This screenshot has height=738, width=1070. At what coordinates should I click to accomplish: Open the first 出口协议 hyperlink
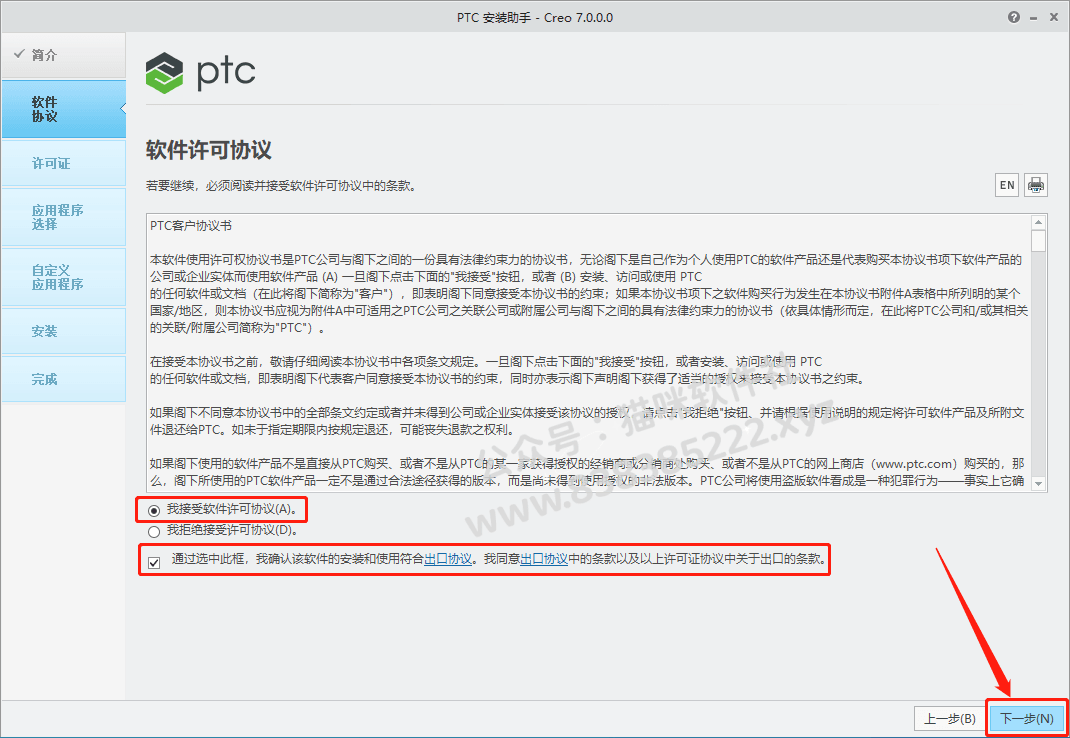tap(448, 558)
